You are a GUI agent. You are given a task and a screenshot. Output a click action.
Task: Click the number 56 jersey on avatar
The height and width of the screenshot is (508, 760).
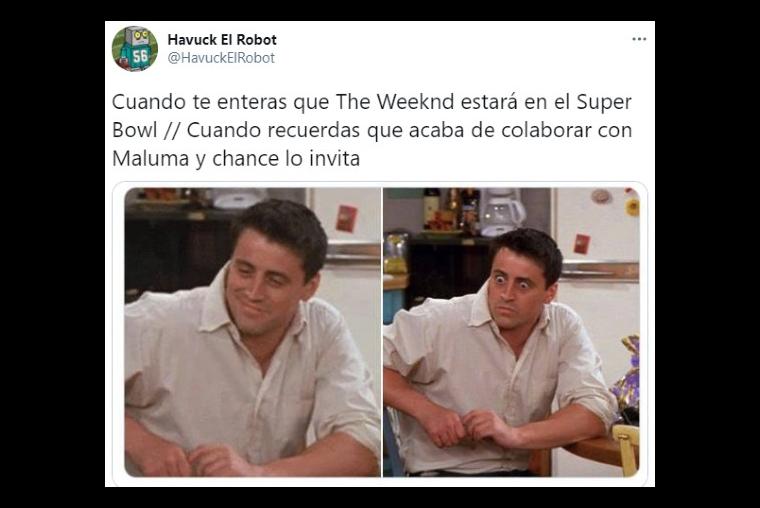click(140, 57)
